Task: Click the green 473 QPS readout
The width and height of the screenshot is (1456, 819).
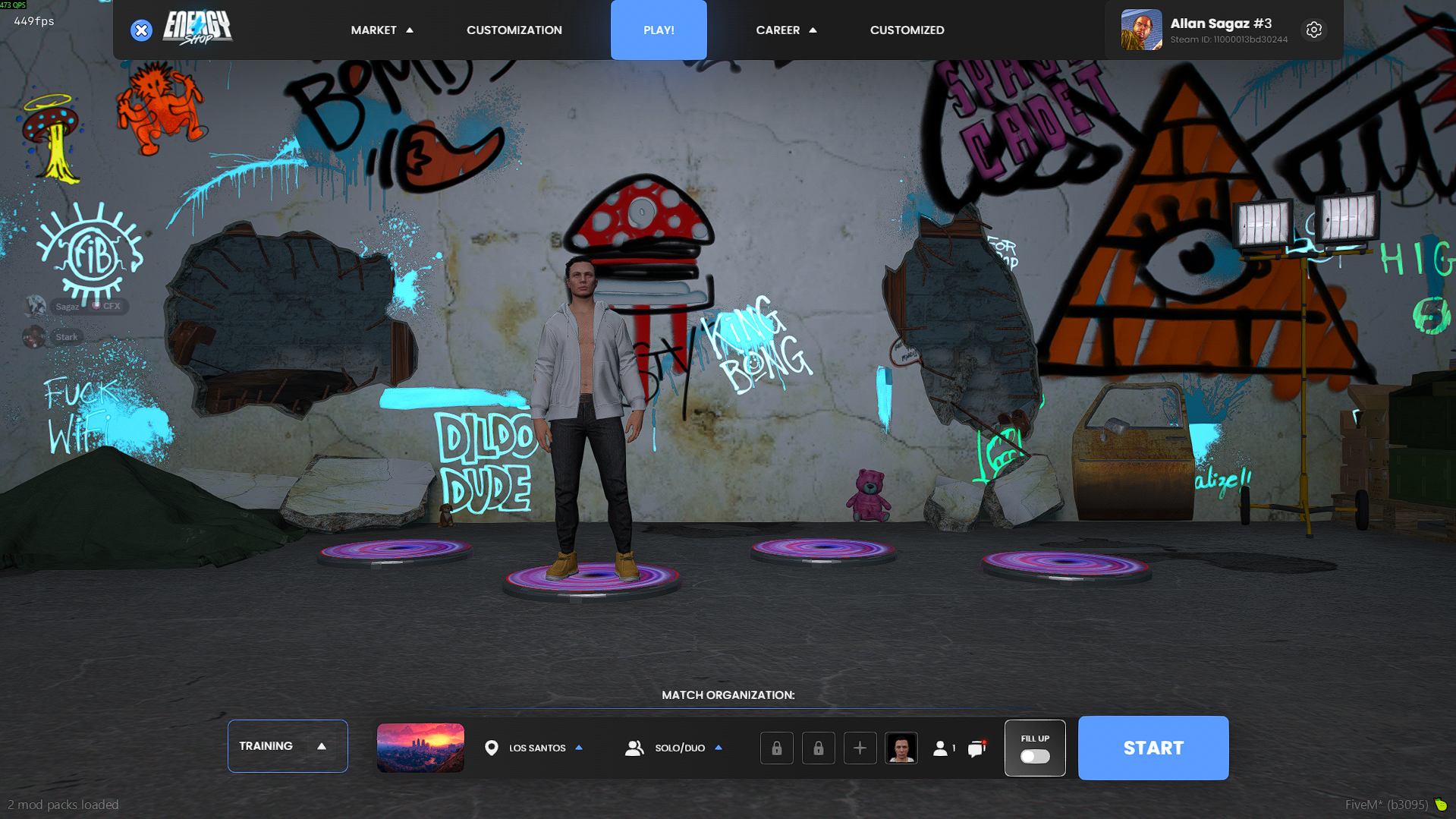Action: [14, 5]
